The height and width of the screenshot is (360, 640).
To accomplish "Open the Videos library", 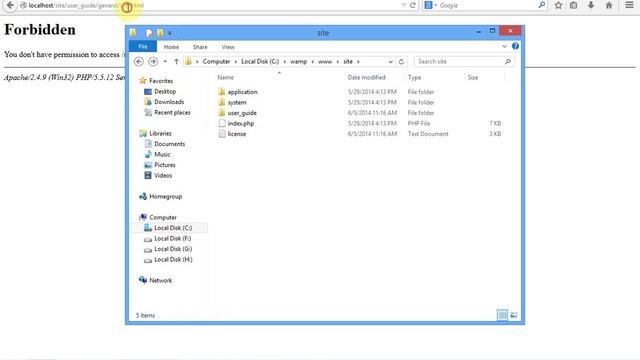I will [x=163, y=176].
